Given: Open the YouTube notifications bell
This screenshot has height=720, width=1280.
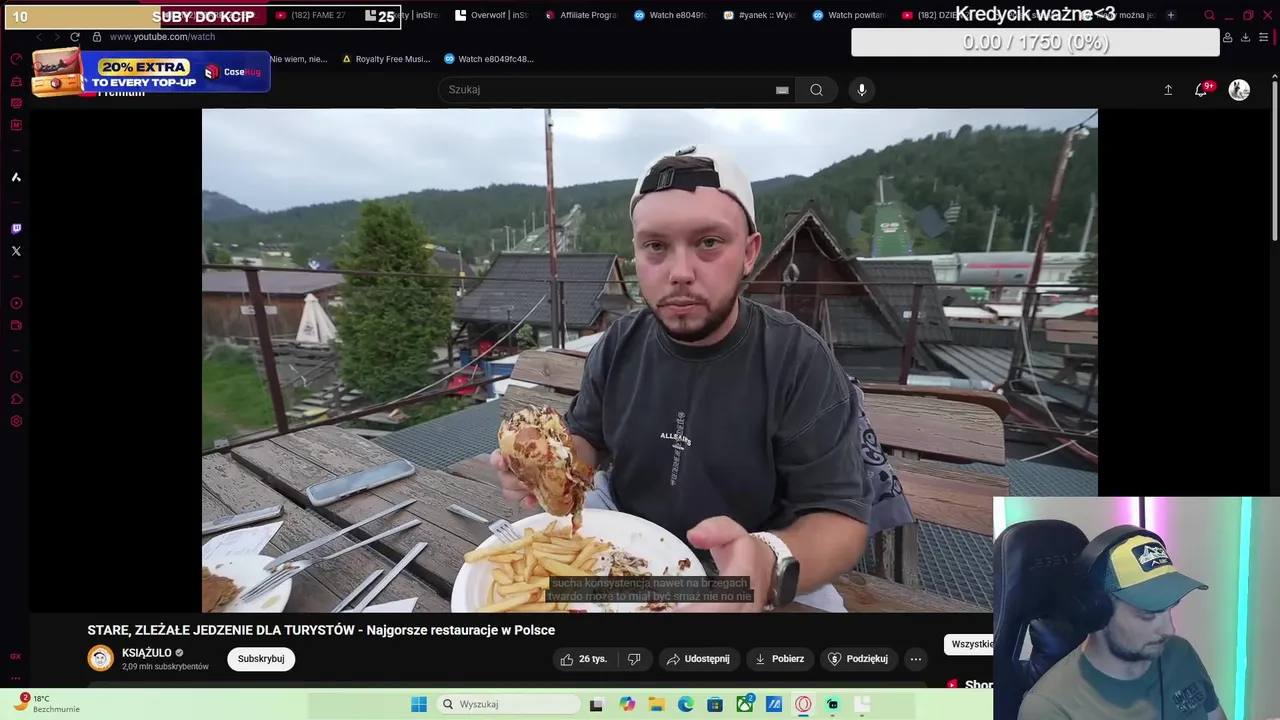Looking at the screenshot, I should coord(1201,90).
